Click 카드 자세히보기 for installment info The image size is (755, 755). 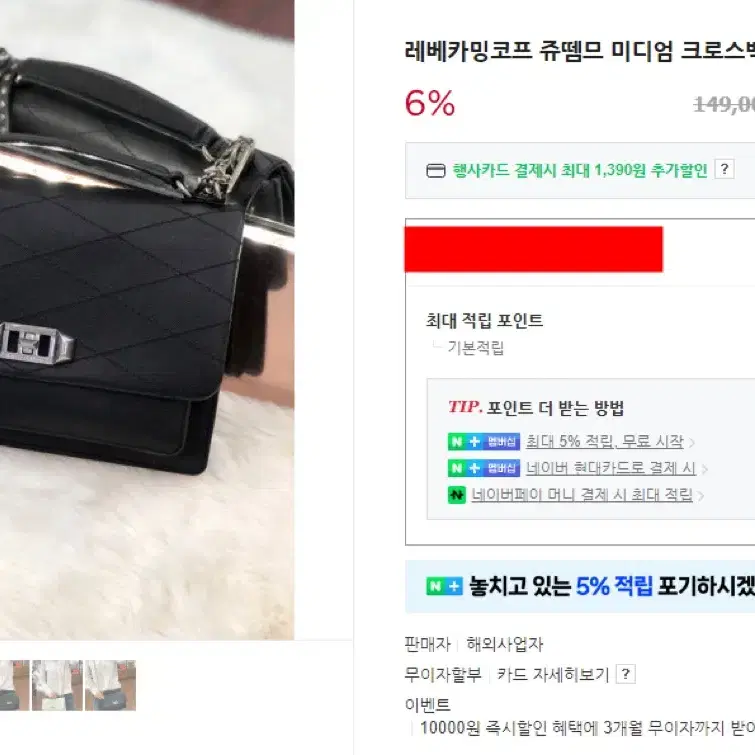click(x=553, y=674)
